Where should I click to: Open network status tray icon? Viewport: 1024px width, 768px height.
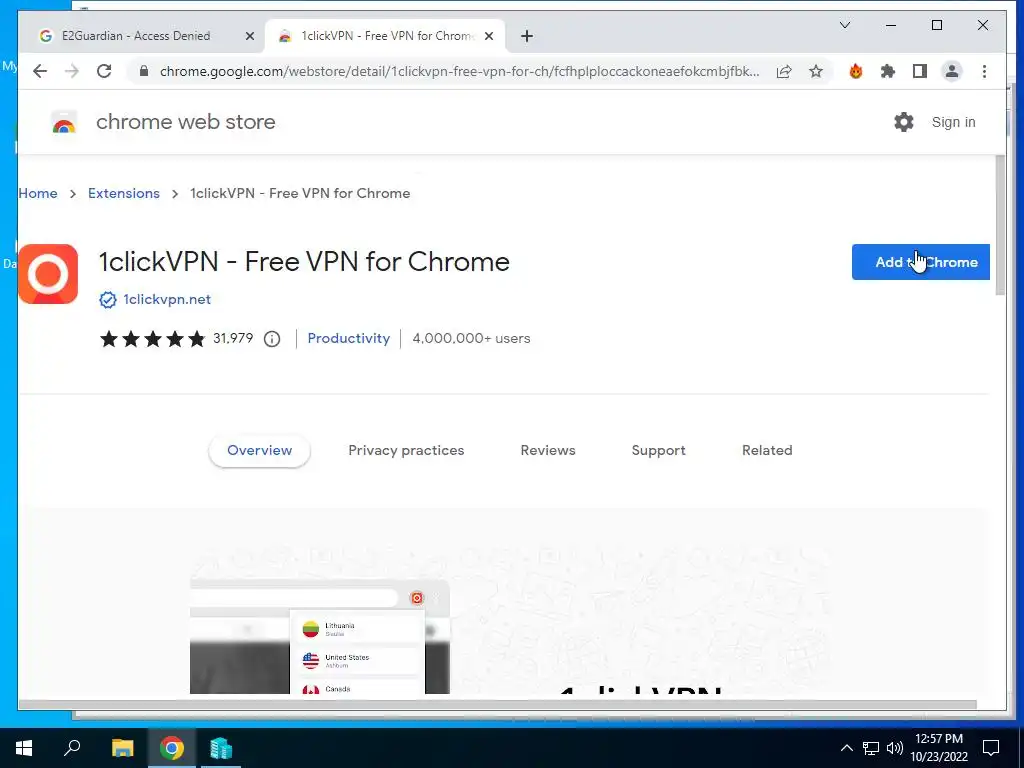(x=871, y=748)
